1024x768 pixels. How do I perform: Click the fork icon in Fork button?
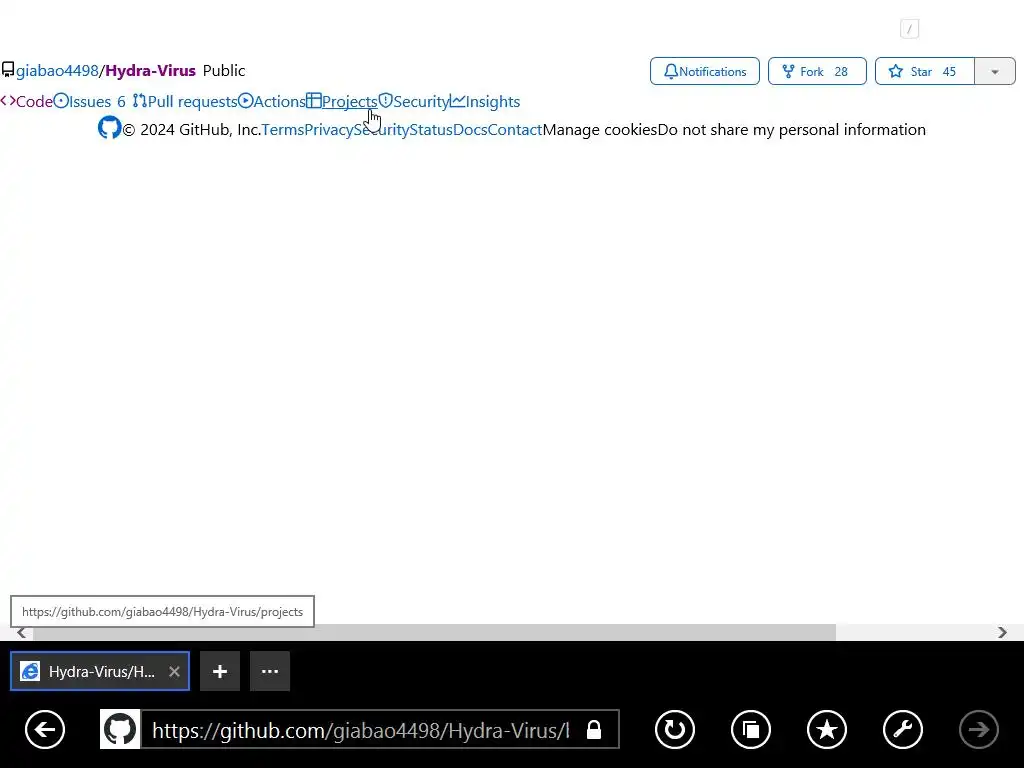click(788, 71)
